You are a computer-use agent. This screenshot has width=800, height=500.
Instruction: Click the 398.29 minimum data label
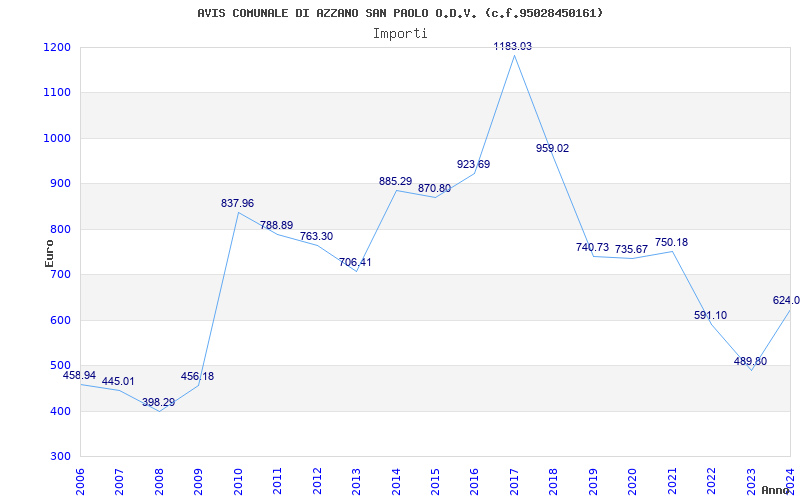159,403
